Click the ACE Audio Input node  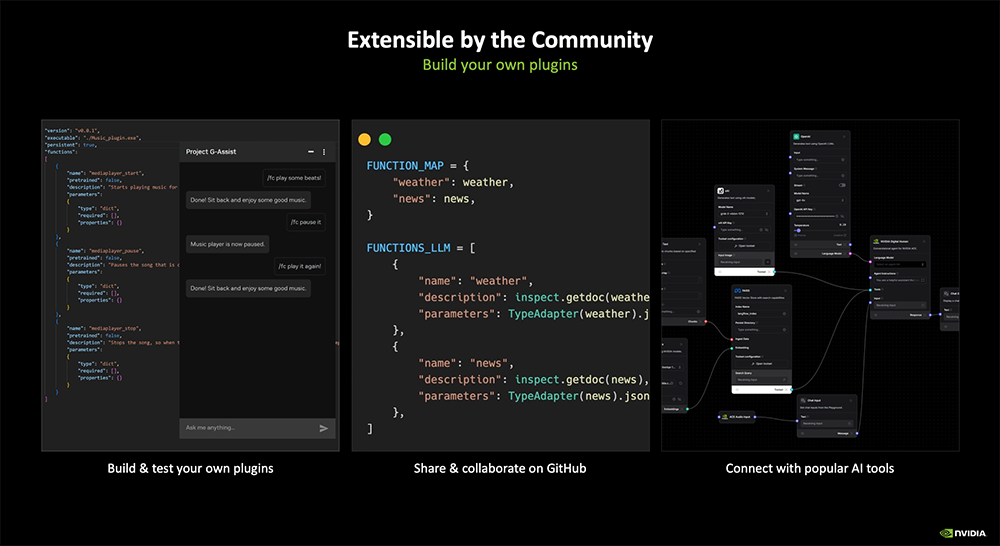(737, 416)
